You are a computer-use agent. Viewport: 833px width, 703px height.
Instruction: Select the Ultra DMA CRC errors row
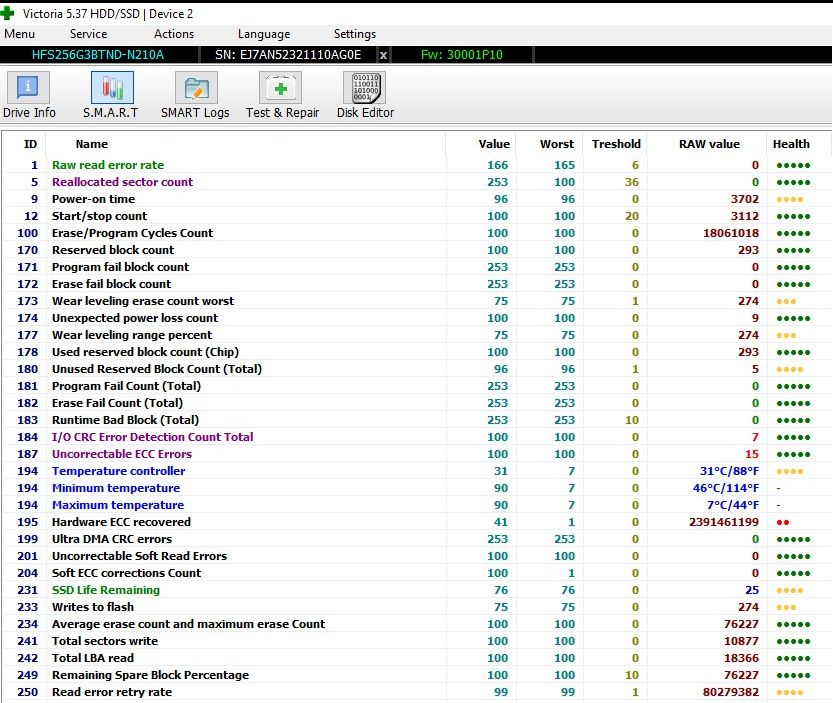click(416, 539)
